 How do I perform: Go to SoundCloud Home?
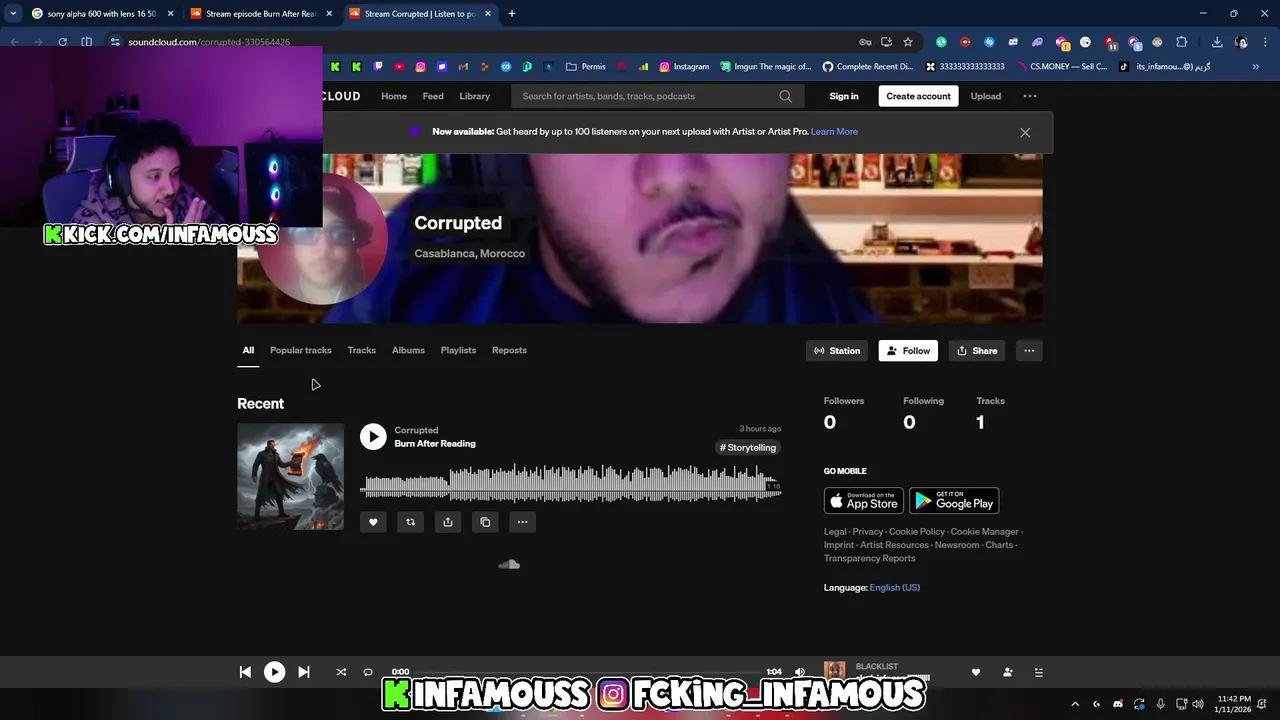[x=394, y=96]
